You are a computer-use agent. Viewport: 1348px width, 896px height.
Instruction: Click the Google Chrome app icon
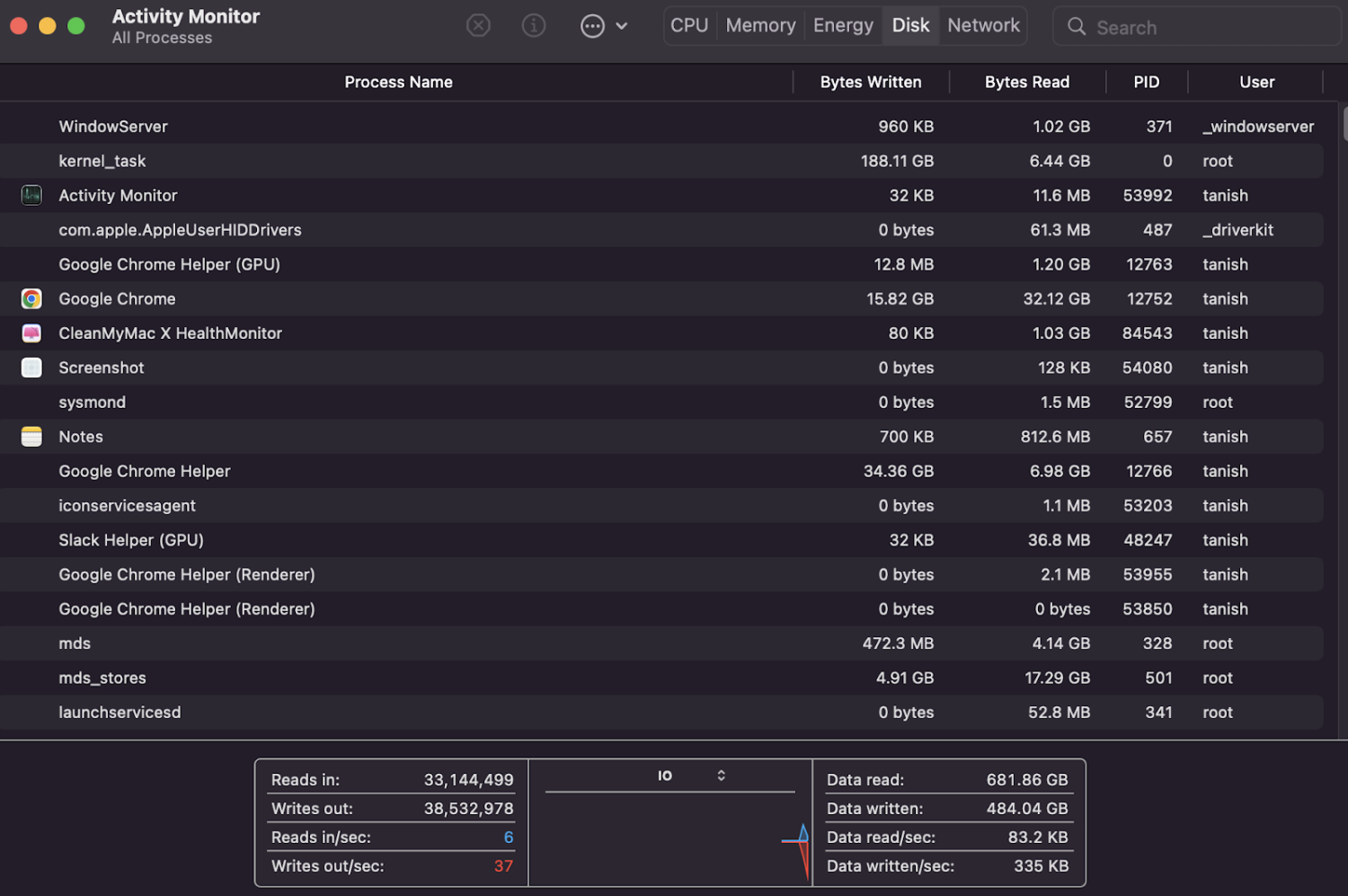click(31, 299)
